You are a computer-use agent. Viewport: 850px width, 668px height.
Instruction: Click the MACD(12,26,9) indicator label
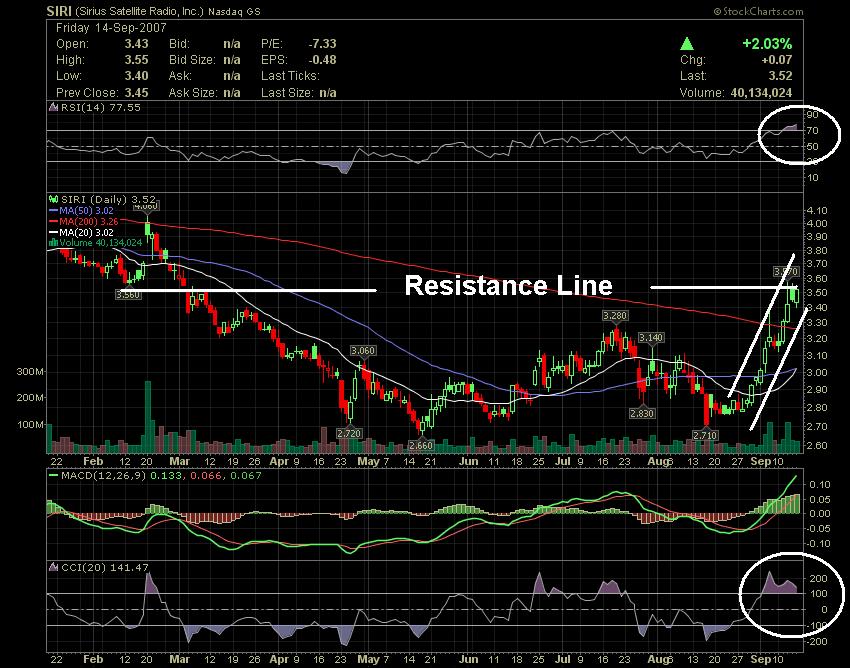pos(104,476)
